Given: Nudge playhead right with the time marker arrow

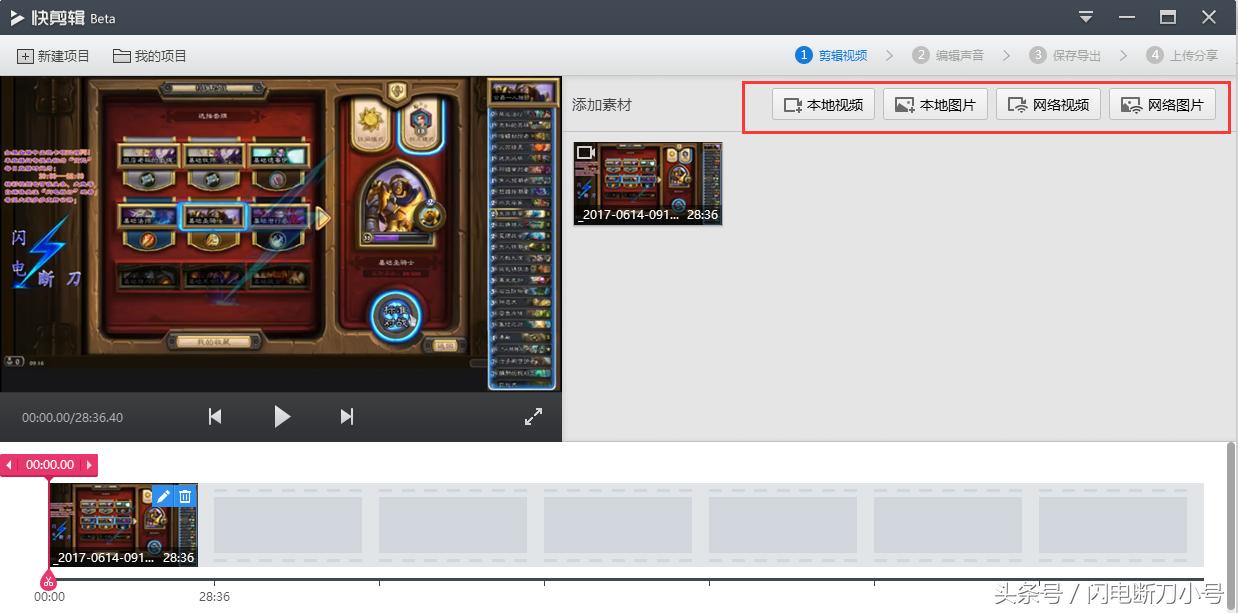Looking at the screenshot, I should point(90,465).
